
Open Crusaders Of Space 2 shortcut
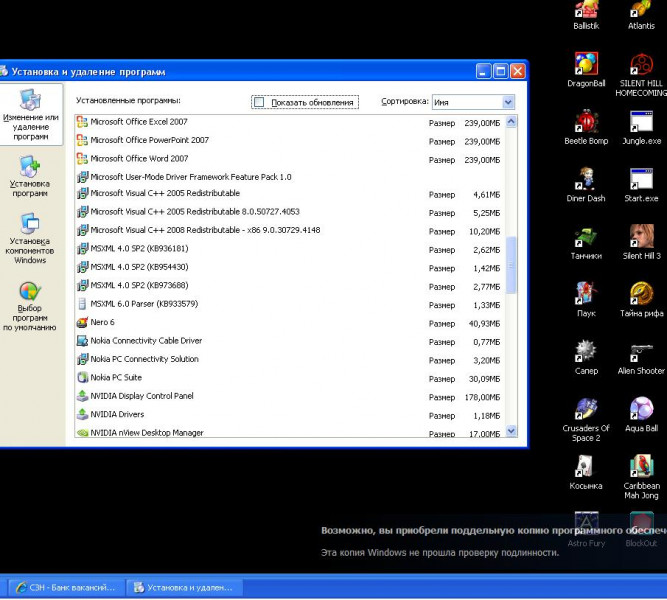[586, 419]
